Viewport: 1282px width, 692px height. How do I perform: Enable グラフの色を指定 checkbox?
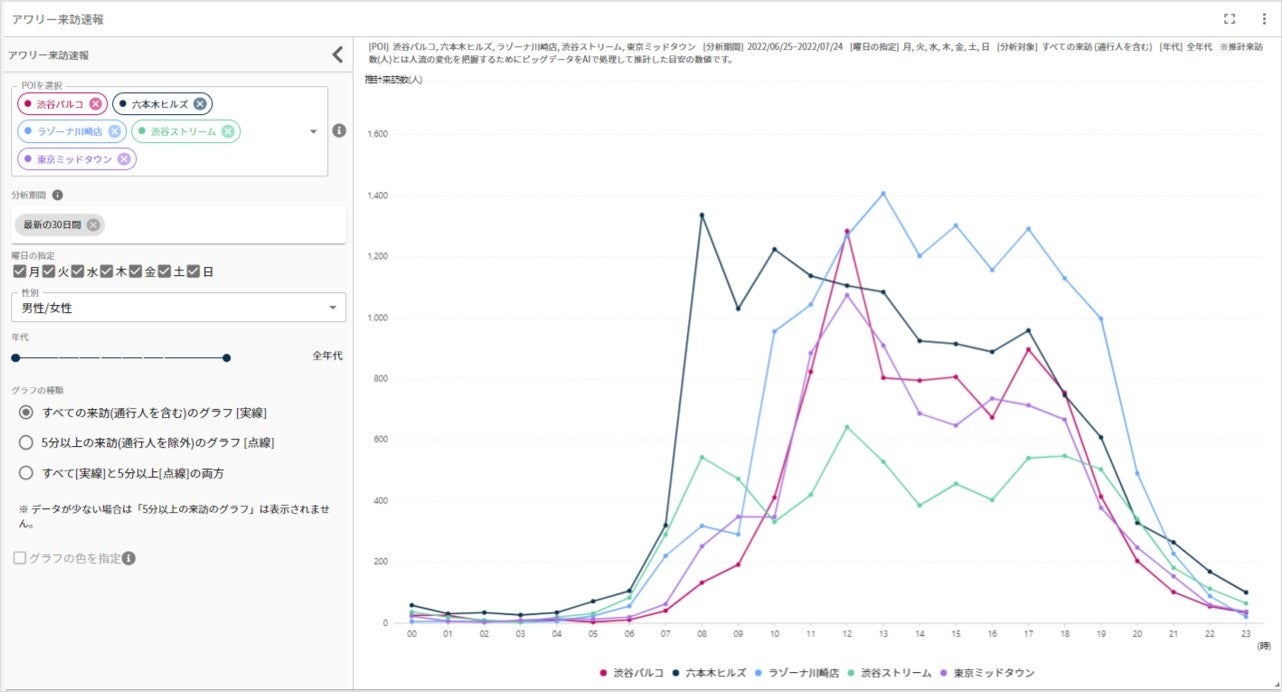(x=20, y=558)
